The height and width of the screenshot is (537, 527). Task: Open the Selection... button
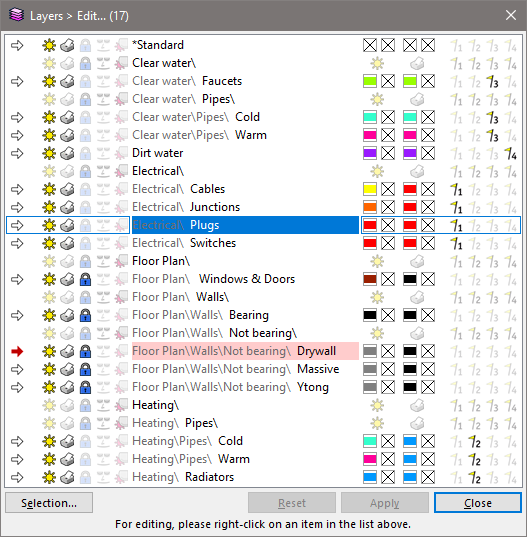pyautogui.click(x=49, y=503)
